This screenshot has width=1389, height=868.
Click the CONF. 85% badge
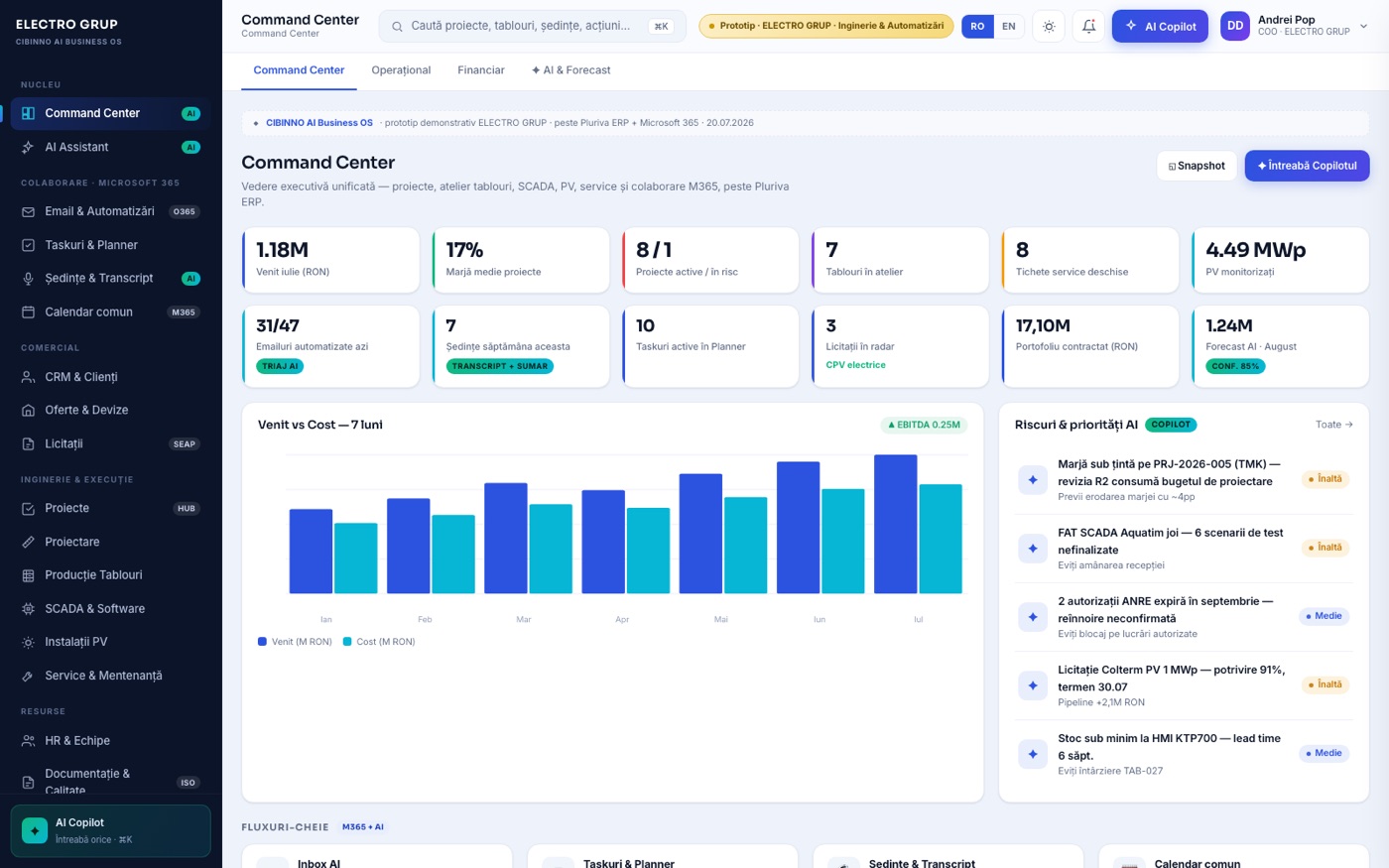(1235, 366)
